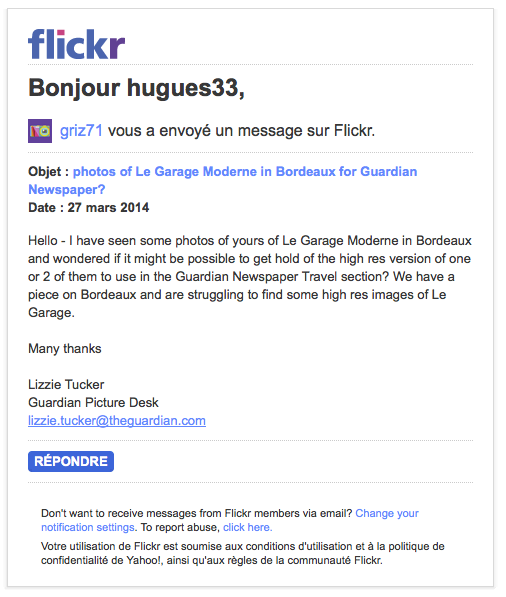
Task: Click the "Lizzie Tucker" signature name
Action: 66,385
